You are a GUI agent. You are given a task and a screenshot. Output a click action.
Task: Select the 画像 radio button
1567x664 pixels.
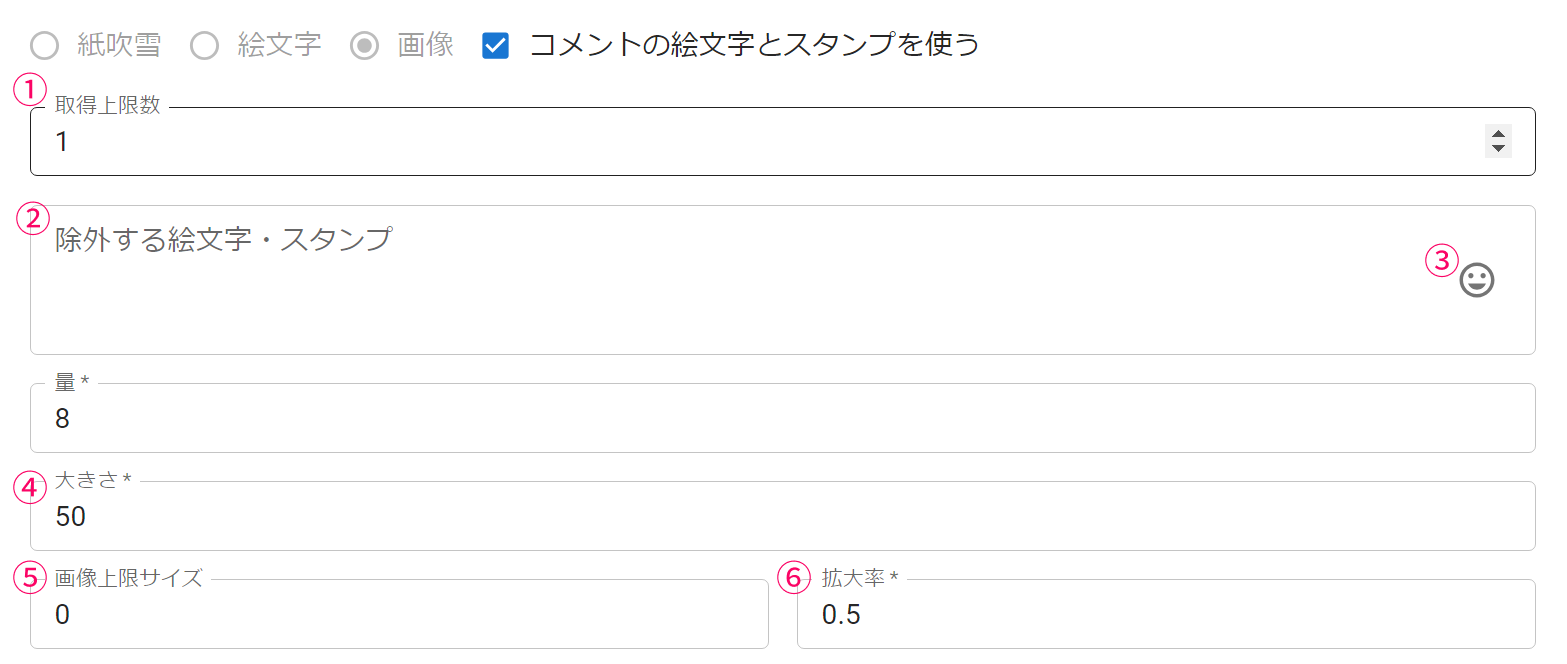click(x=365, y=46)
